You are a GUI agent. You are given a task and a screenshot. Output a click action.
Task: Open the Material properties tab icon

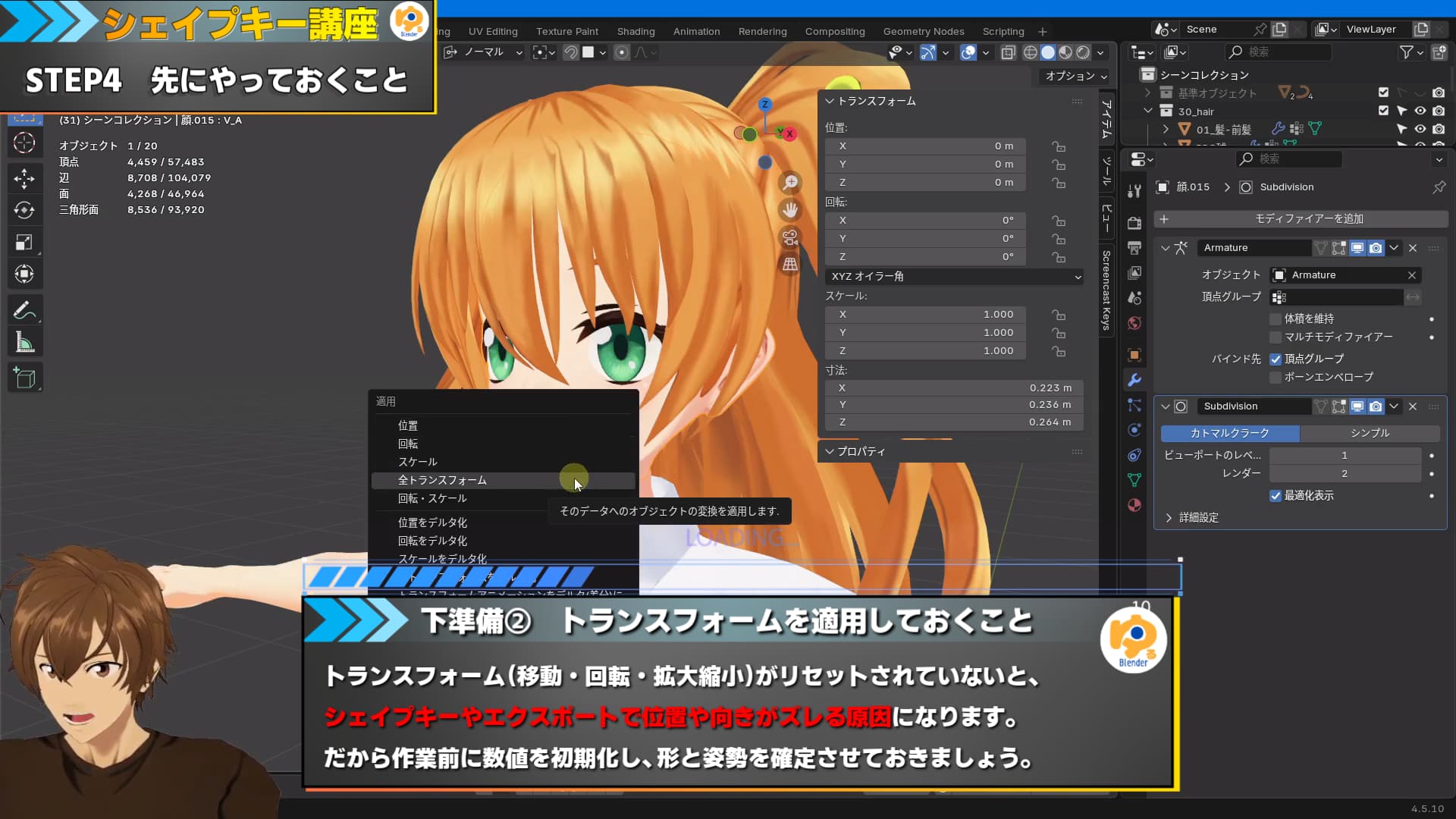pos(1134,505)
